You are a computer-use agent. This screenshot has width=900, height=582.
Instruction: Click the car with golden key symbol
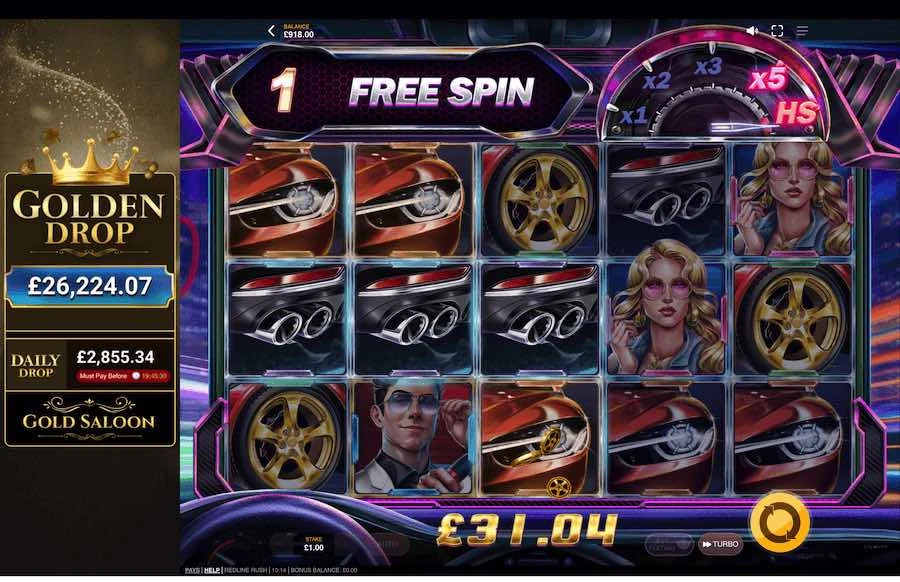(x=538, y=437)
